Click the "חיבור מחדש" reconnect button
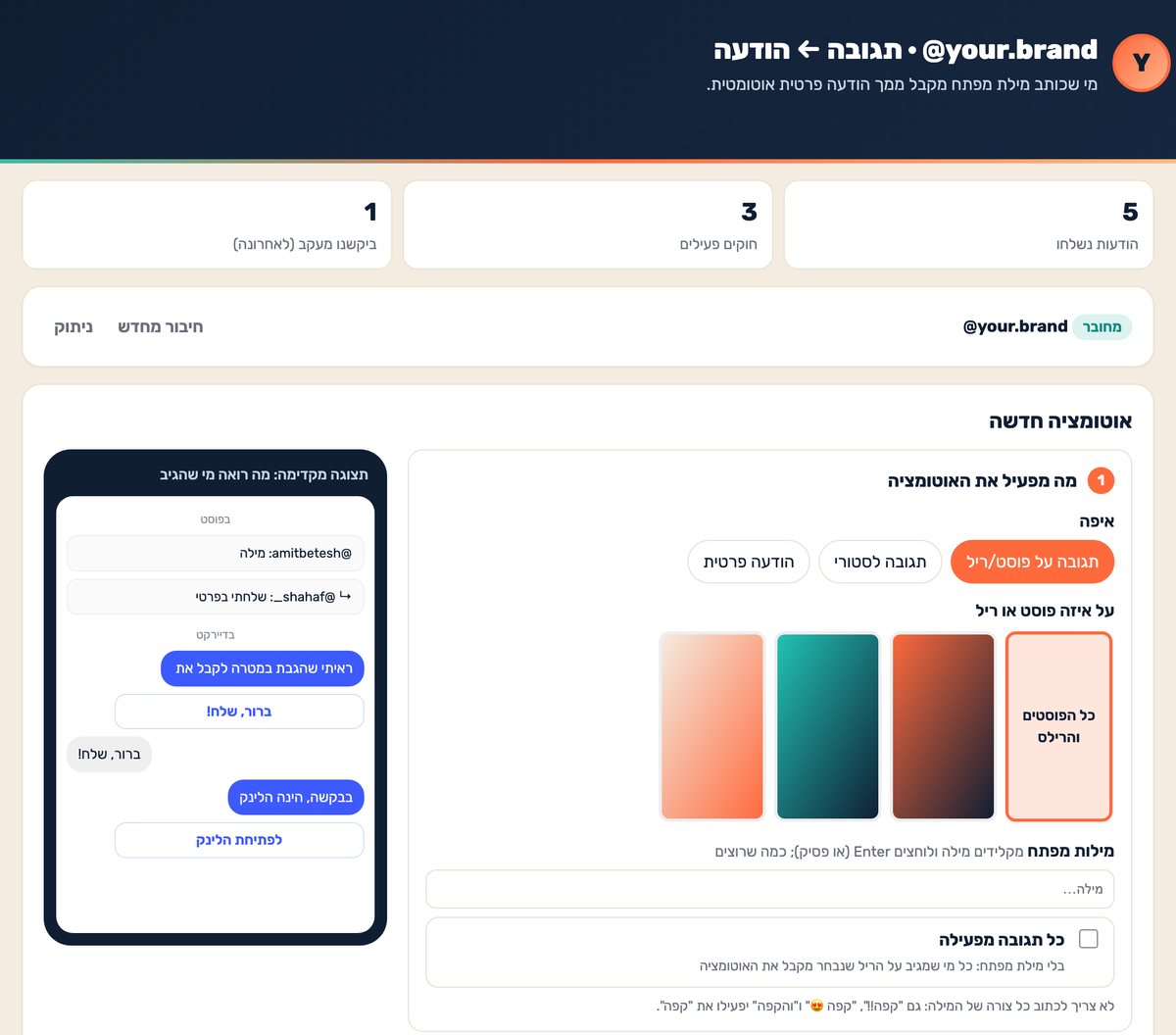The height and width of the screenshot is (1035, 1176). 161,326
